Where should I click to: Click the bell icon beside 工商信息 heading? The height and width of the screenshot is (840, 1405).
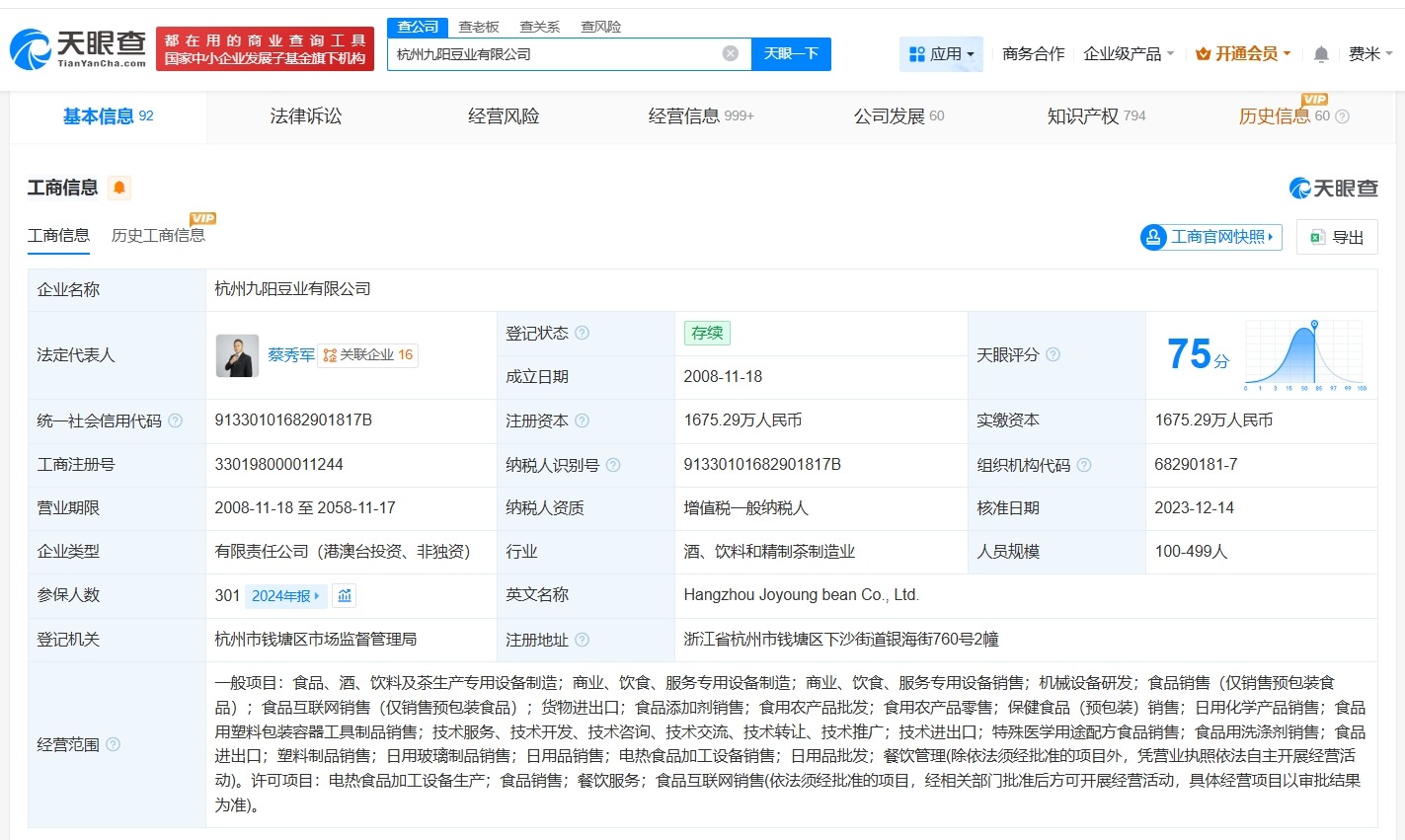point(118,186)
